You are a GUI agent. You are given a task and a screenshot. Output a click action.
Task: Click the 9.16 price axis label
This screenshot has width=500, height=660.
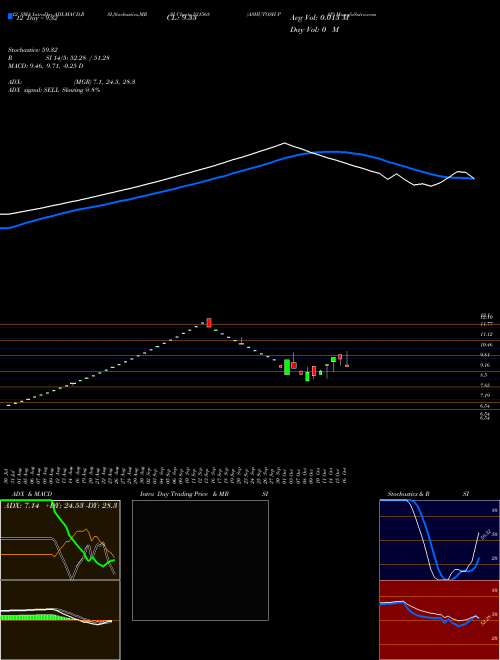click(x=485, y=365)
